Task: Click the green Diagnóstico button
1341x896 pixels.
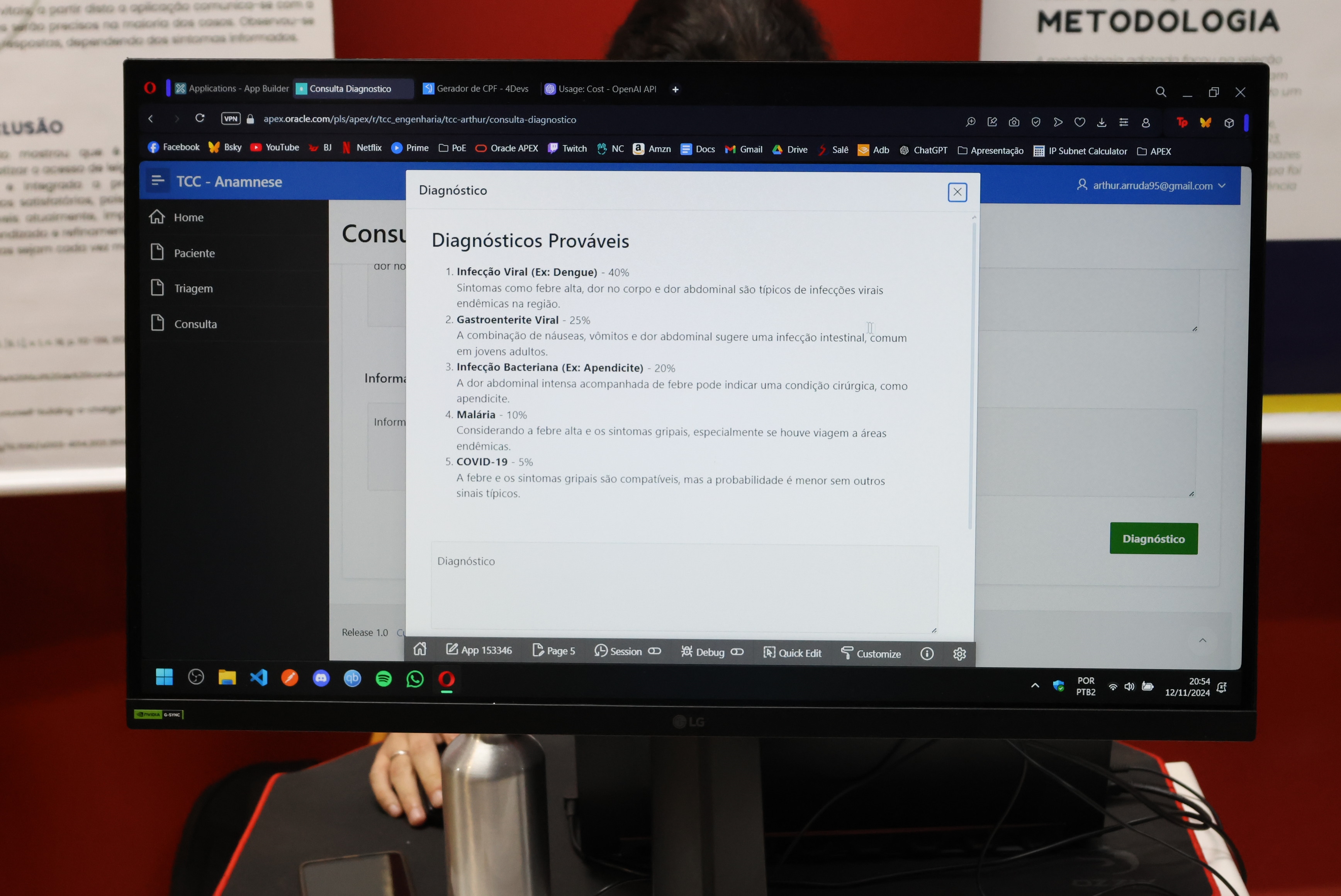Action: (x=1153, y=538)
